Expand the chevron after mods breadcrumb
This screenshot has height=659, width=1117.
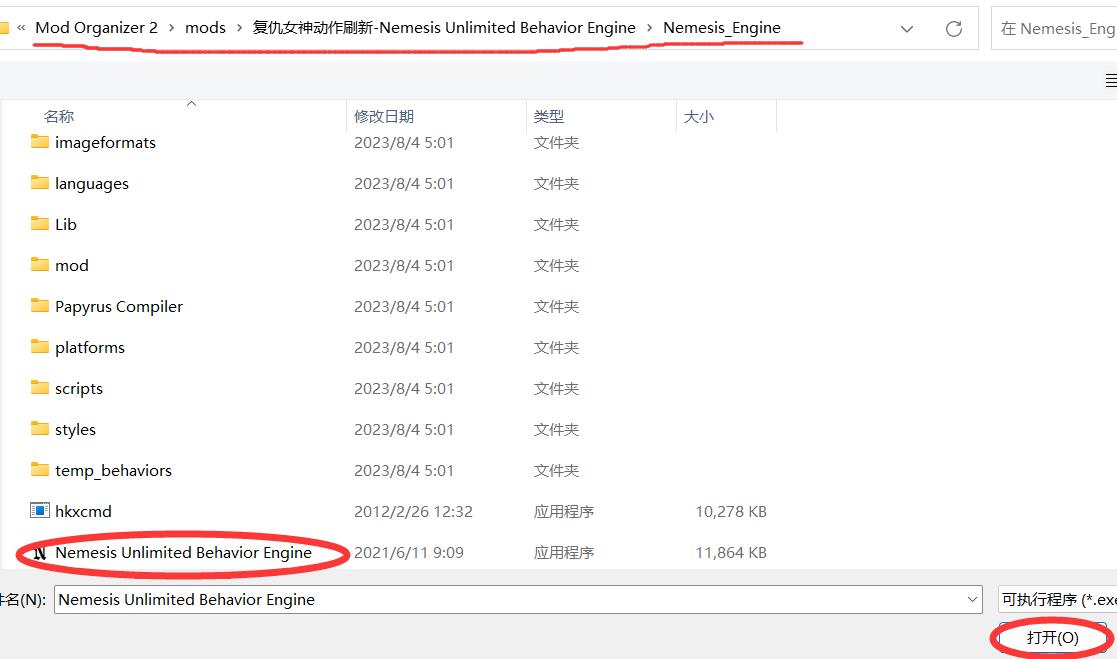[239, 28]
